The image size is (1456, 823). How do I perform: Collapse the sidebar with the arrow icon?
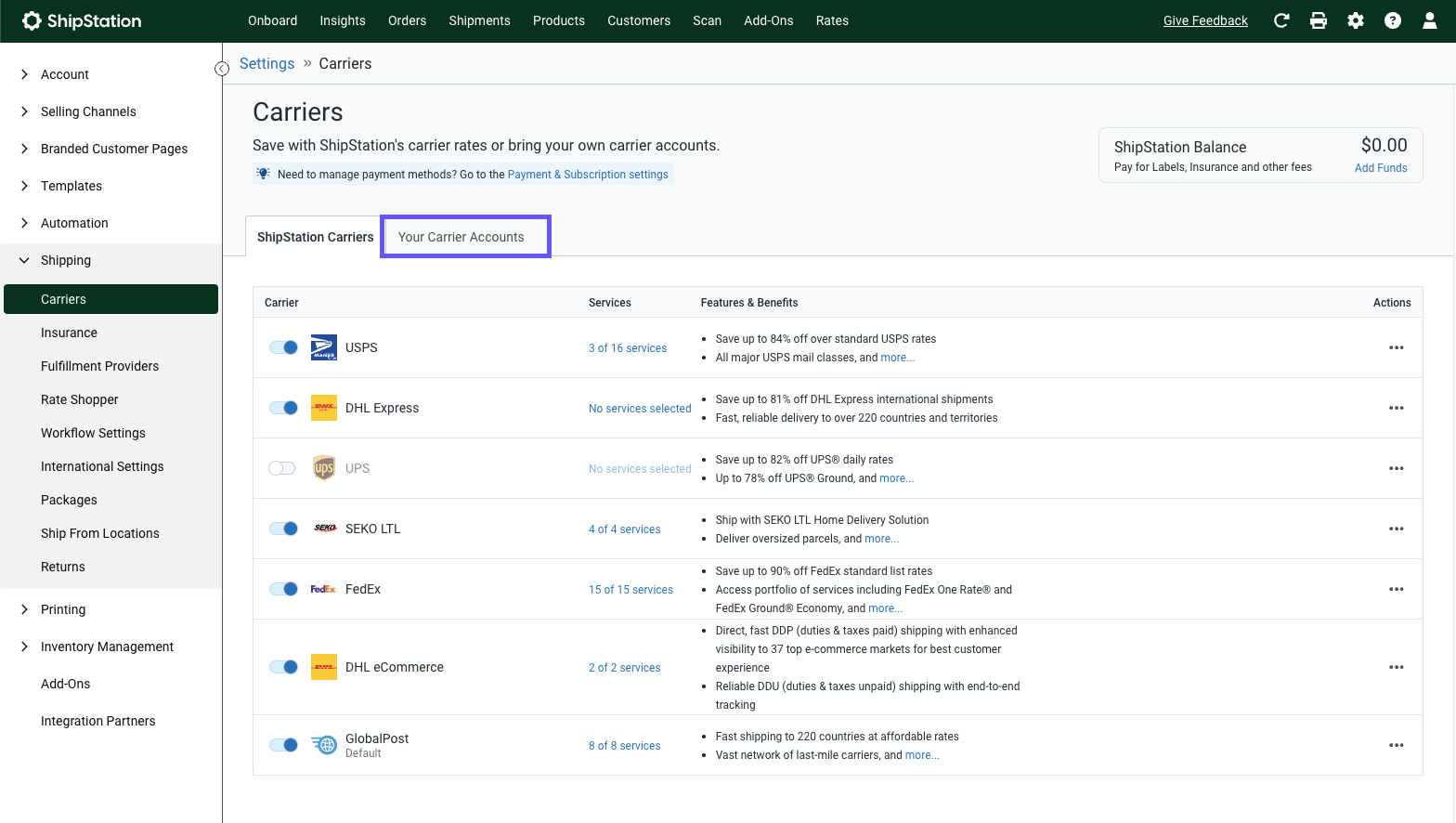point(222,69)
